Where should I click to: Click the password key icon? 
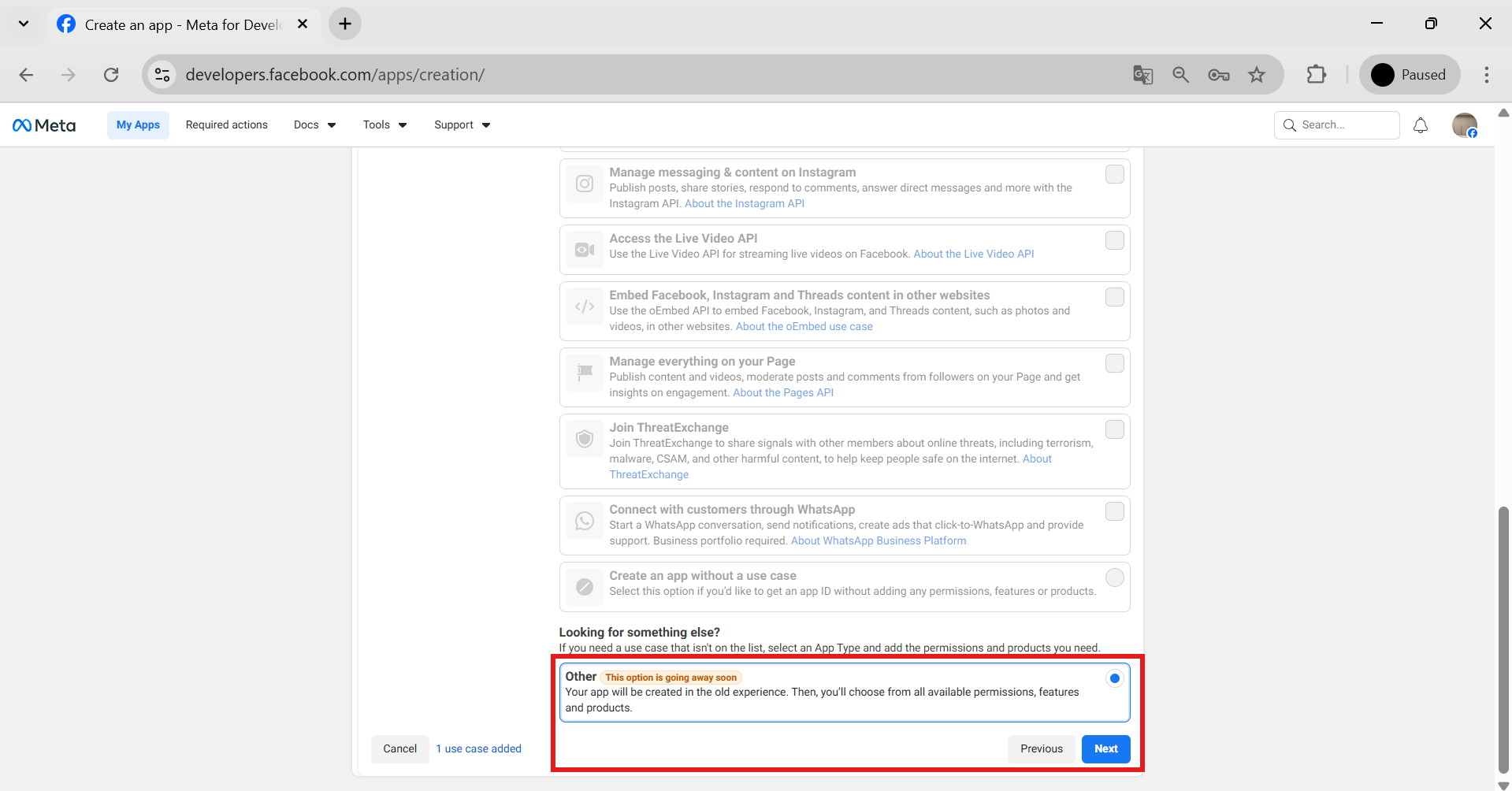click(x=1219, y=75)
